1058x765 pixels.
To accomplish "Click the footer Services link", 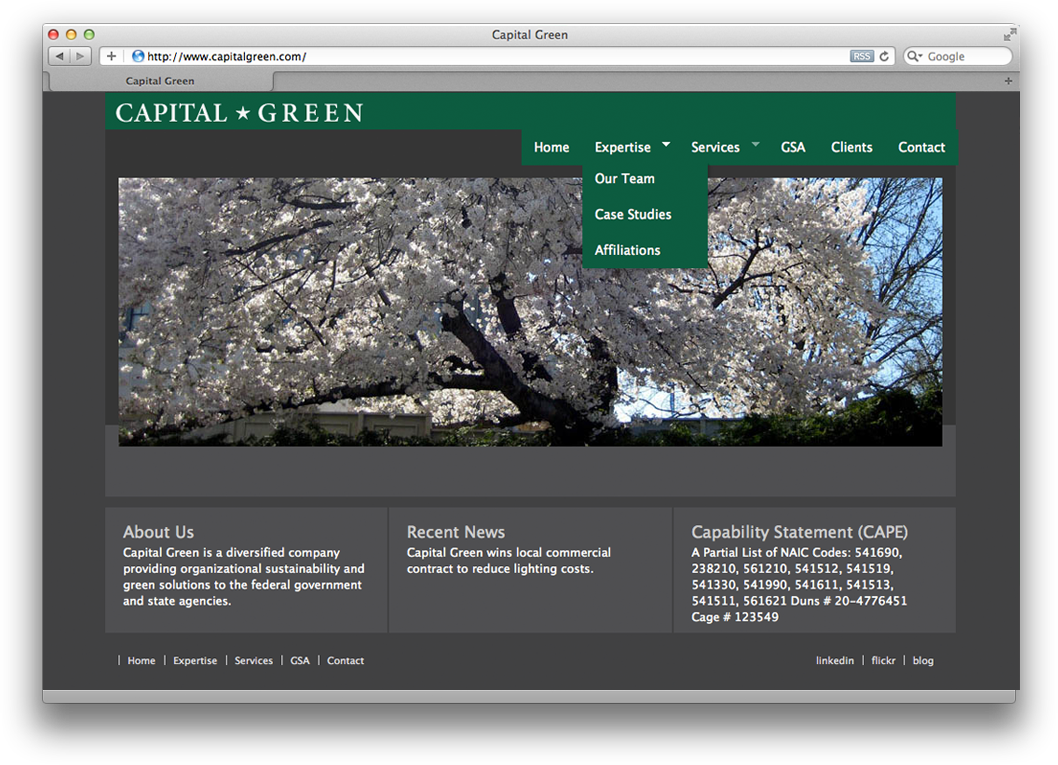I will [x=254, y=660].
